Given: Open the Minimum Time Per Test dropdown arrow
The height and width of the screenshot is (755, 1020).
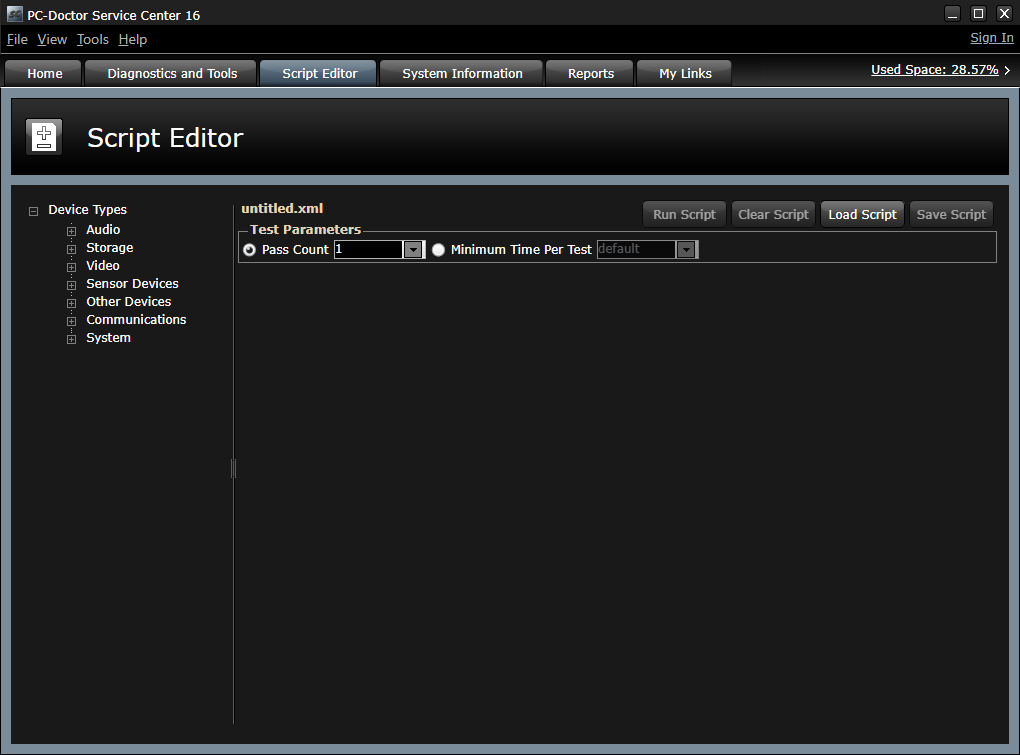Looking at the screenshot, I should click(686, 250).
